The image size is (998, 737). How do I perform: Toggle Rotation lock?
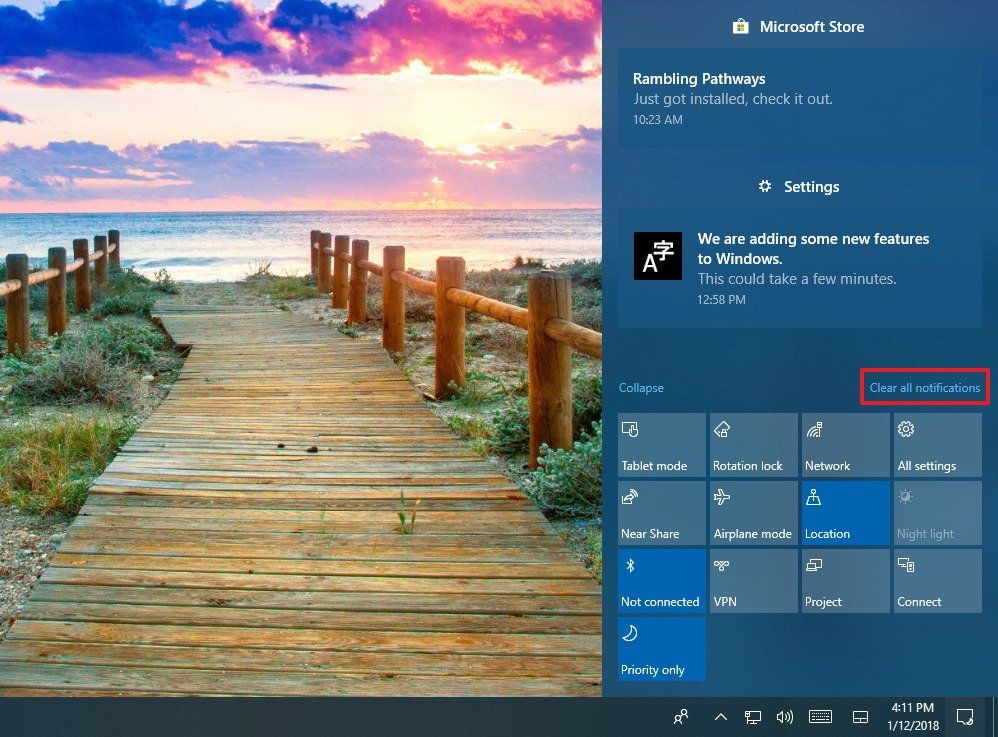(x=753, y=444)
